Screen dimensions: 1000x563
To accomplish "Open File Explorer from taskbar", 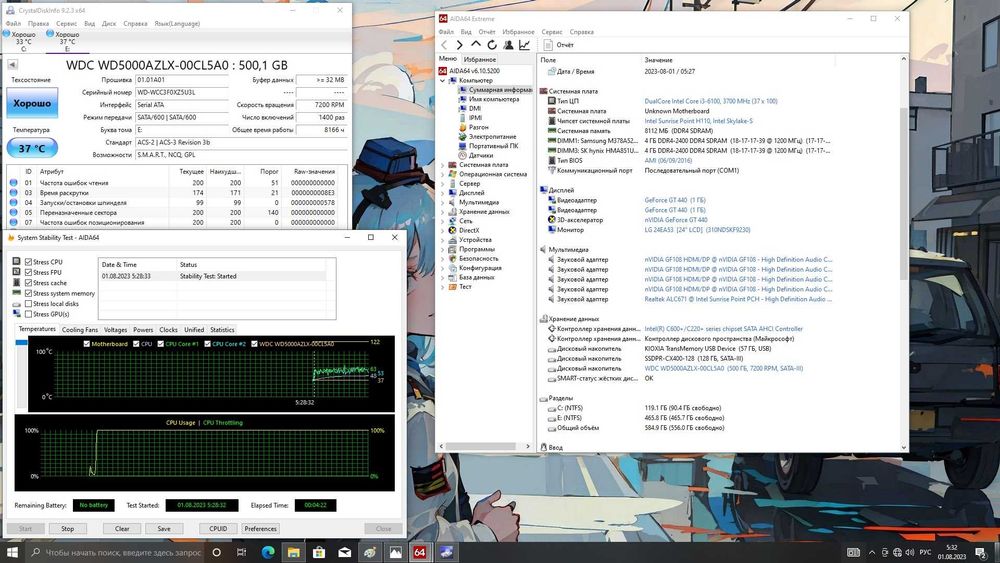I will (x=293, y=552).
